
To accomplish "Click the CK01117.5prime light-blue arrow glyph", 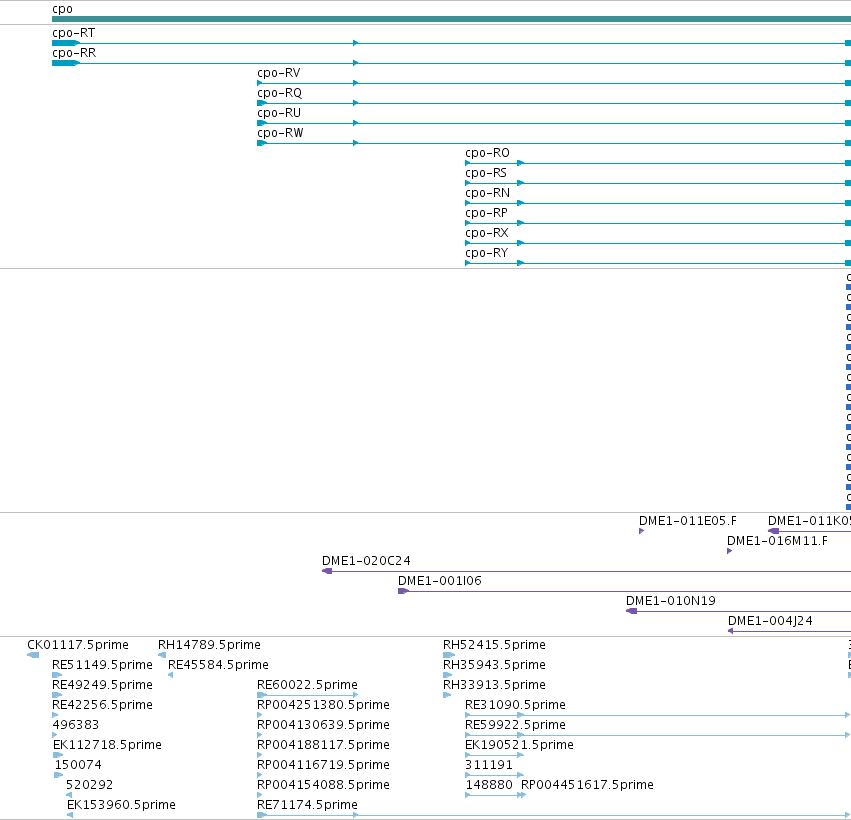I will (33, 655).
